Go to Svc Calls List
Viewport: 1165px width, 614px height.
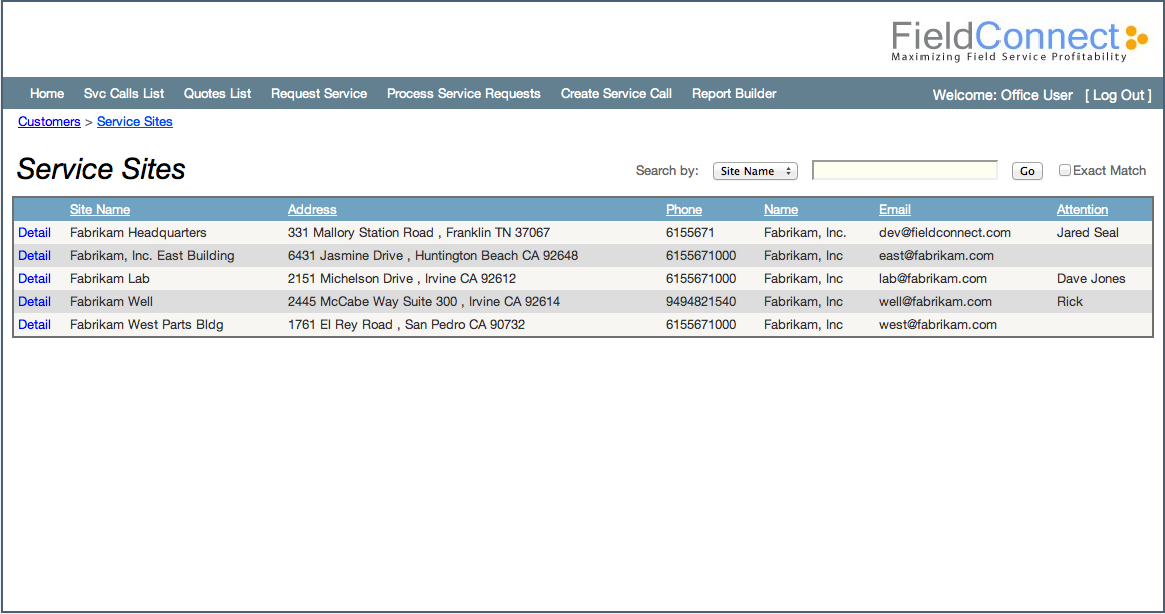124,94
